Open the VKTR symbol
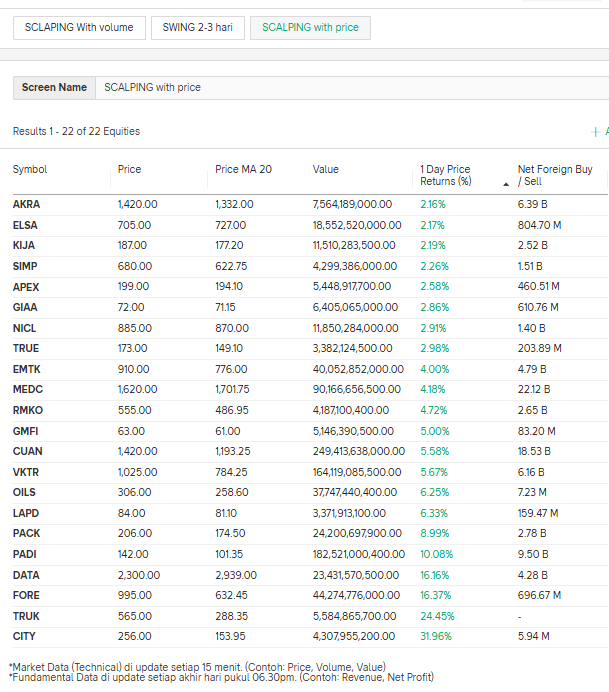The image size is (609, 692). (26, 473)
